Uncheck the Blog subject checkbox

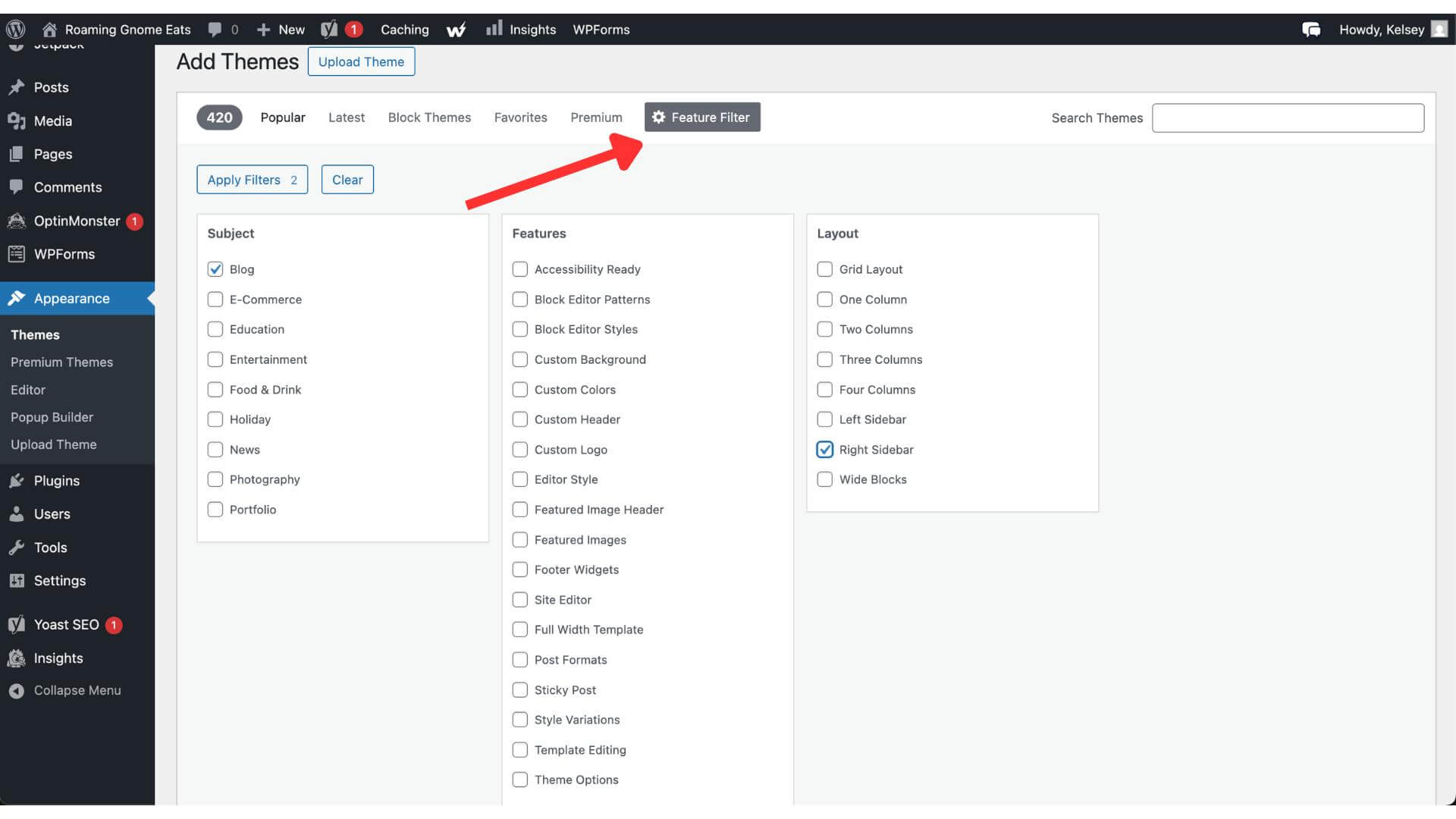(x=215, y=268)
